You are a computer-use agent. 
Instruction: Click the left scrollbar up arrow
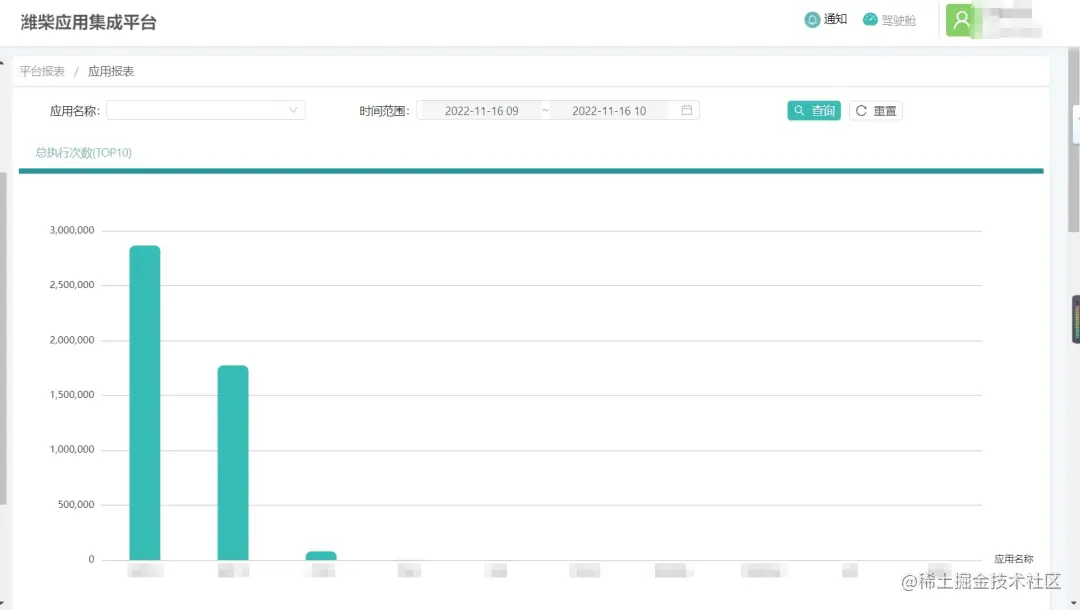[x=2, y=63]
